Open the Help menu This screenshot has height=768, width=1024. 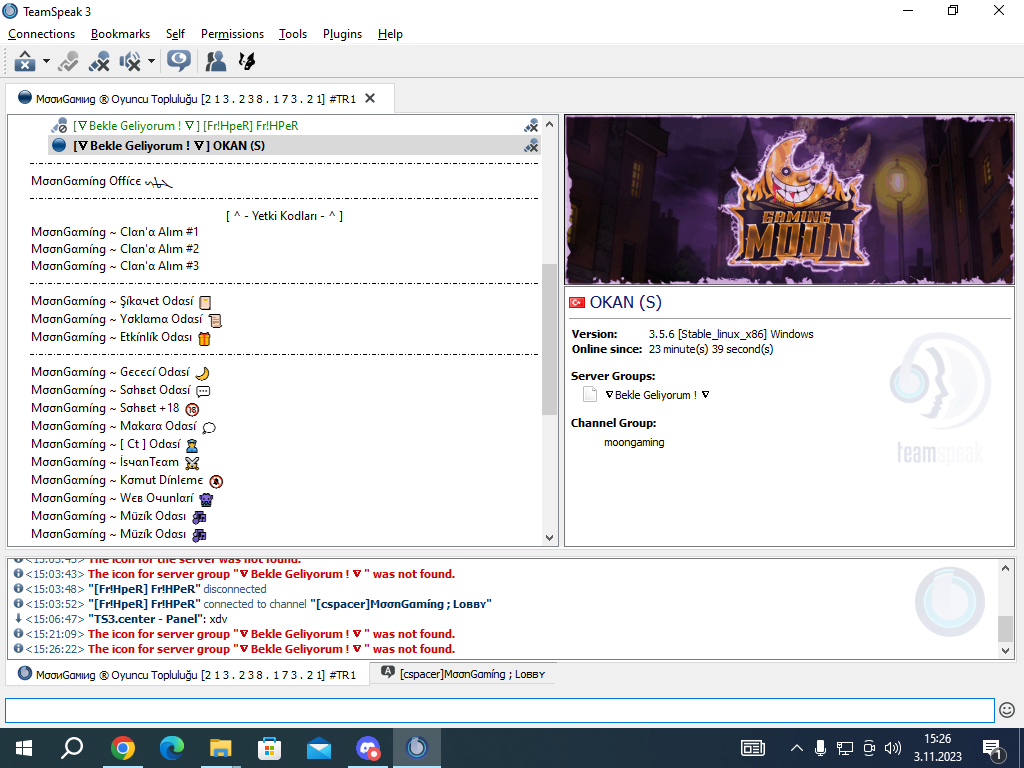pyautogui.click(x=390, y=34)
